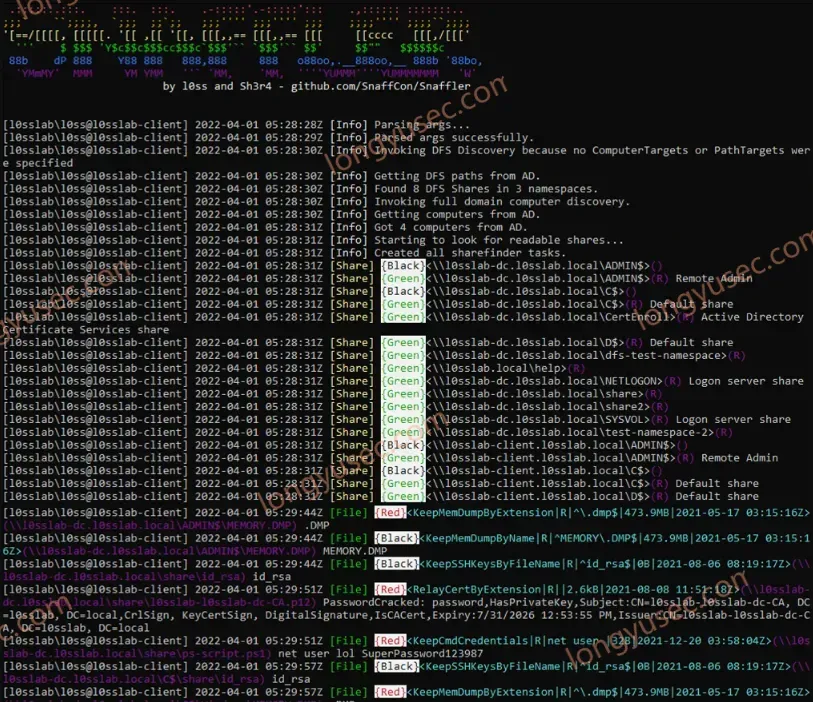Select the \\l0sslab.local\help share path
813x702 pixels.
coord(496,368)
